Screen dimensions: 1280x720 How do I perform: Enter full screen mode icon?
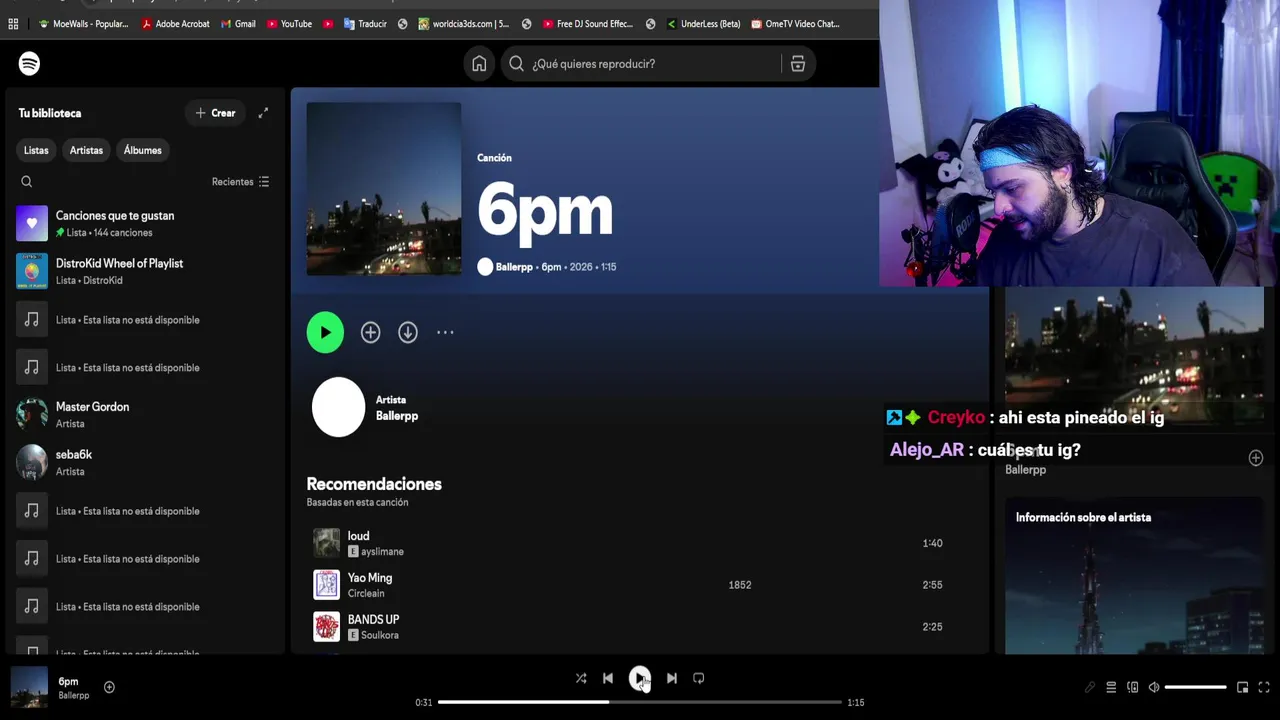(1264, 687)
